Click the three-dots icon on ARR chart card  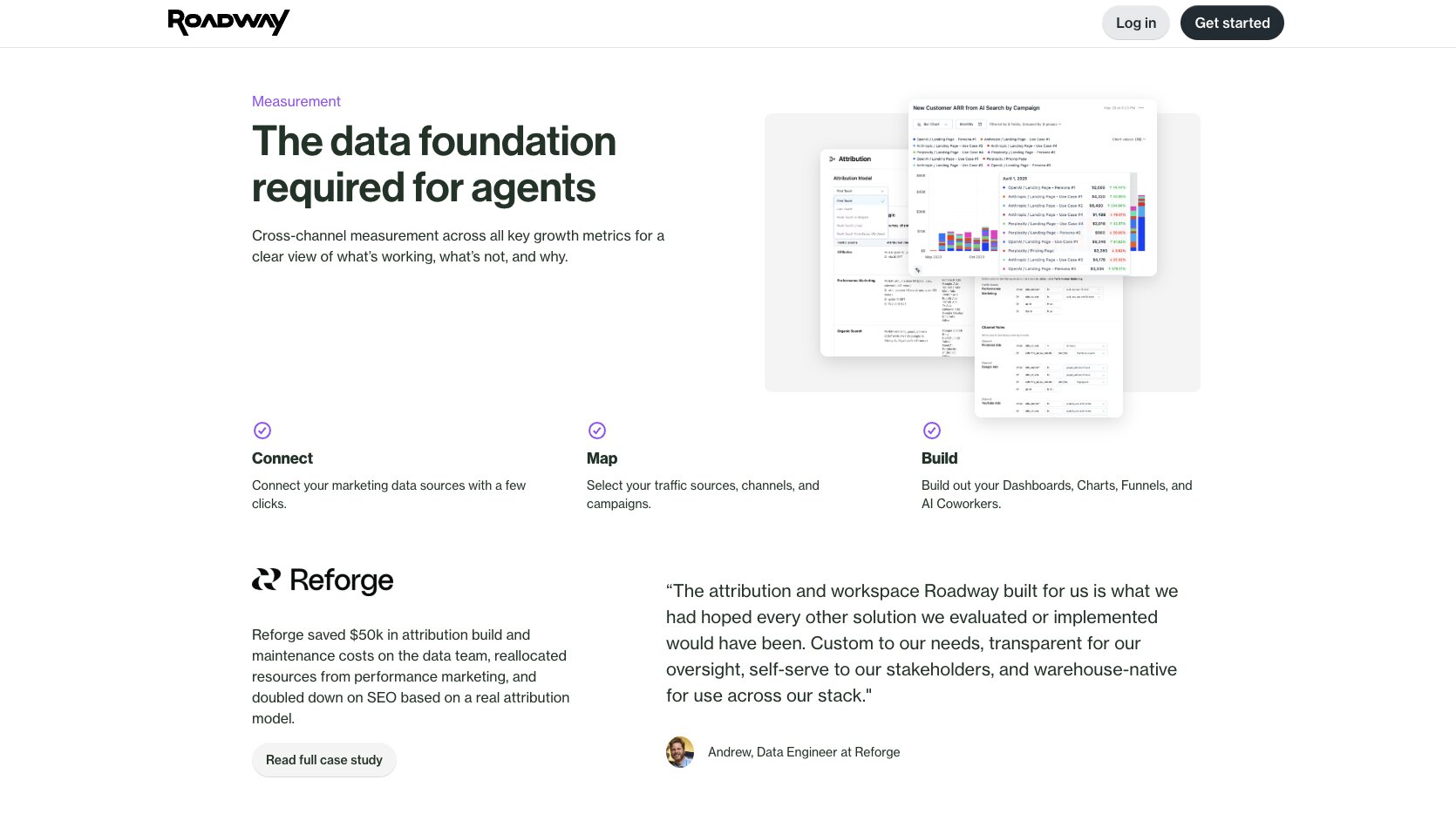click(x=1141, y=108)
